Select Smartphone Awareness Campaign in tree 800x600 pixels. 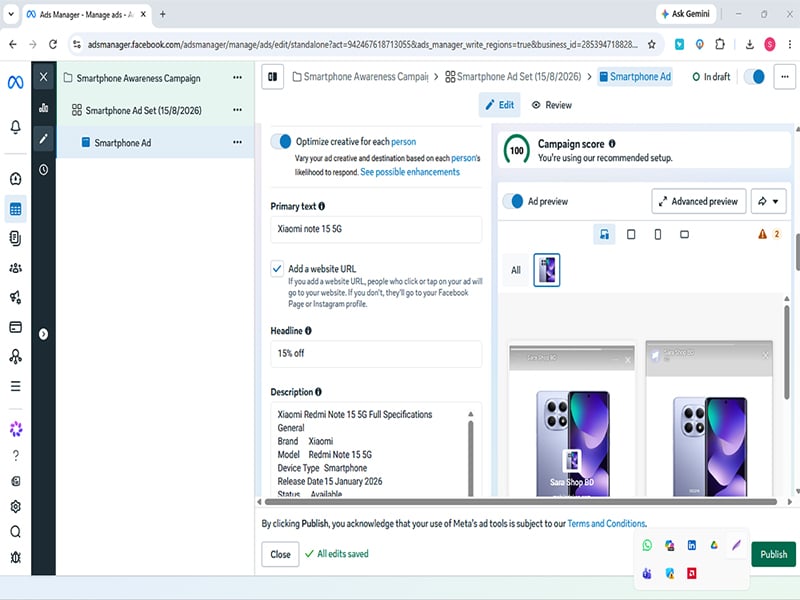[138, 78]
